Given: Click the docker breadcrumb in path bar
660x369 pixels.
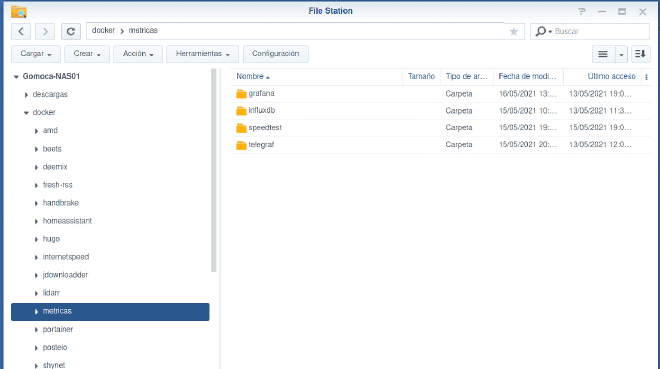Looking at the screenshot, I should coord(103,30).
